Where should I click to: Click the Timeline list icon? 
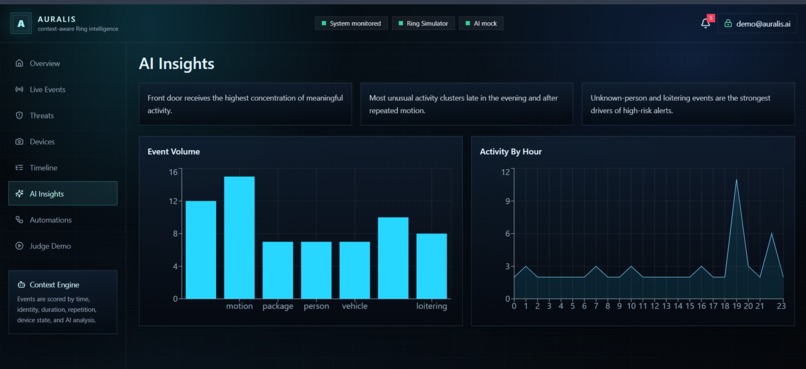pyautogui.click(x=20, y=168)
